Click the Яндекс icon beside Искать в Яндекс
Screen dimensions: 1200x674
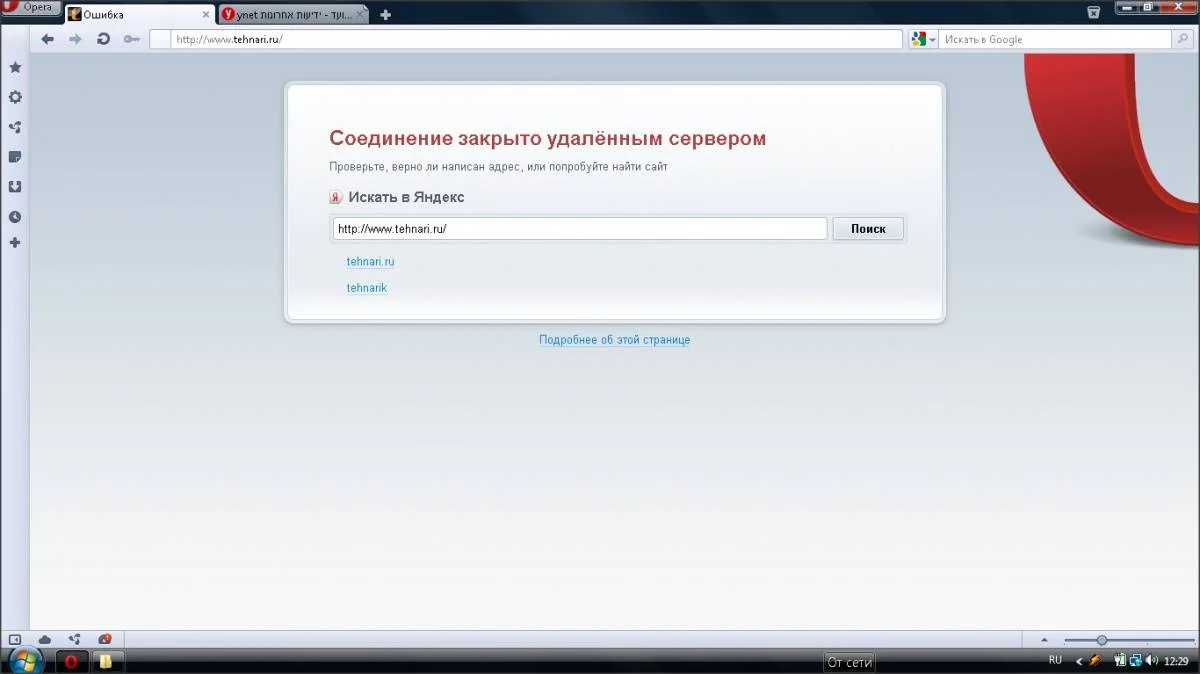pos(336,198)
